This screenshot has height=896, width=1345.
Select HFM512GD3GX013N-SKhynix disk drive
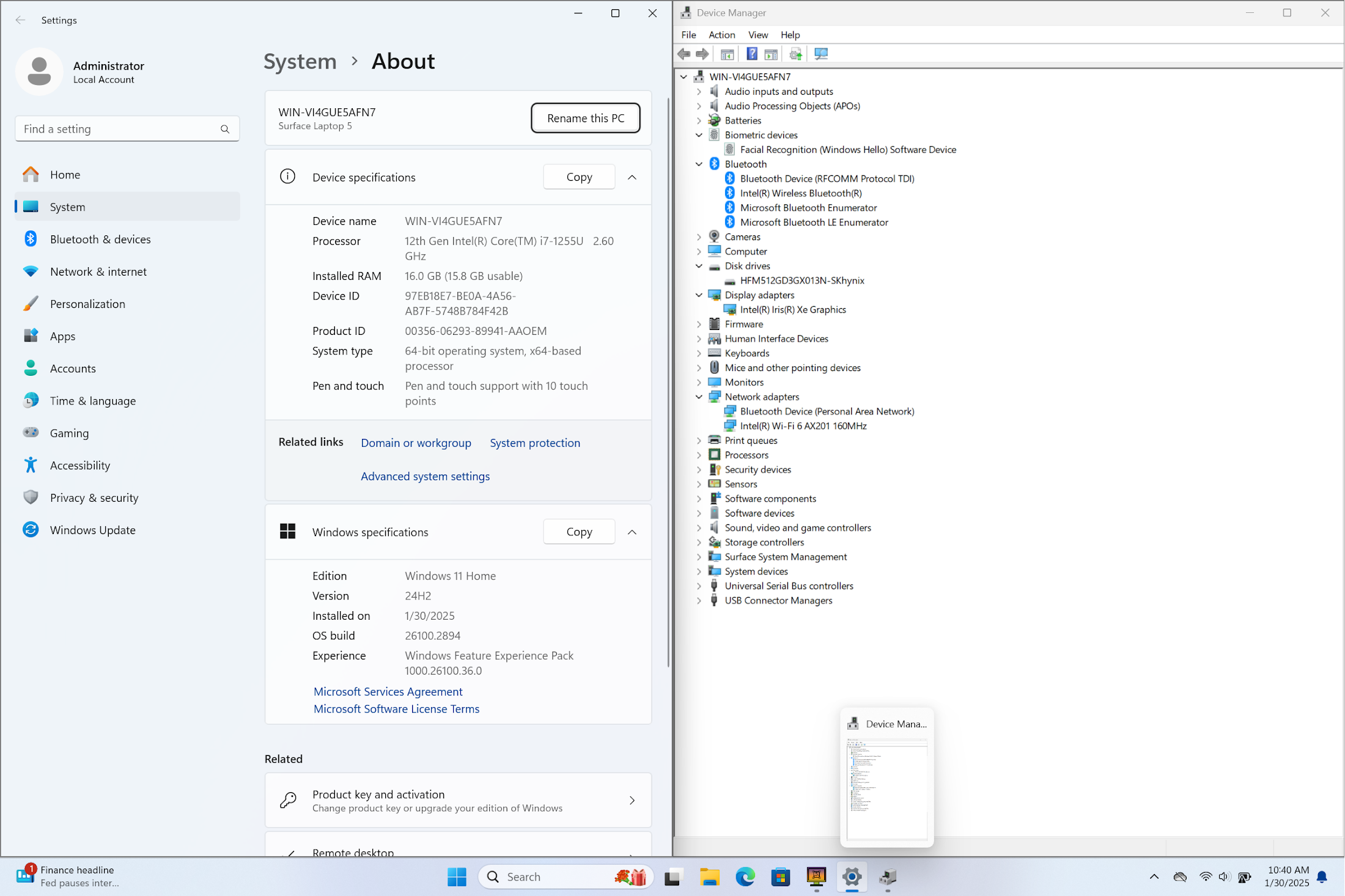point(801,281)
